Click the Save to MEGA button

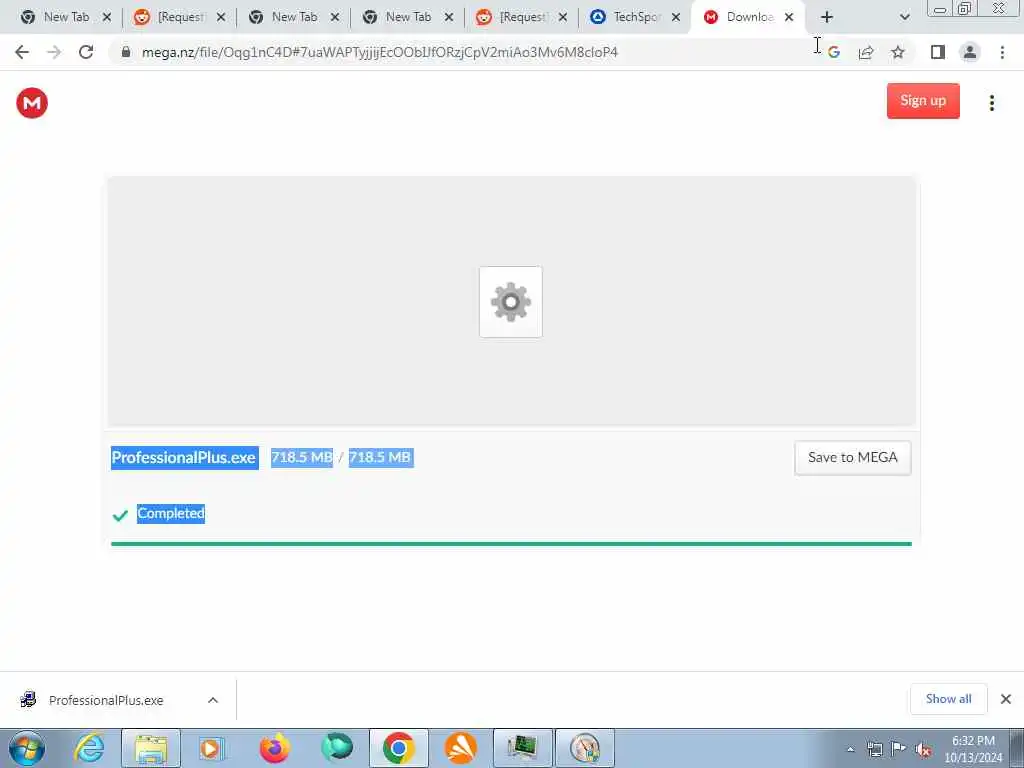click(852, 458)
